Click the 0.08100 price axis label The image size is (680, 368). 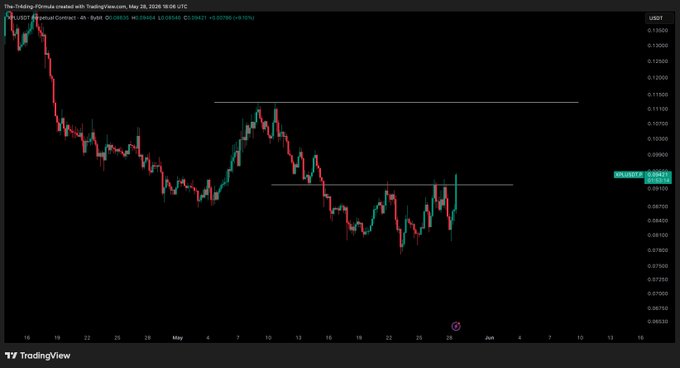(x=657, y=235)
